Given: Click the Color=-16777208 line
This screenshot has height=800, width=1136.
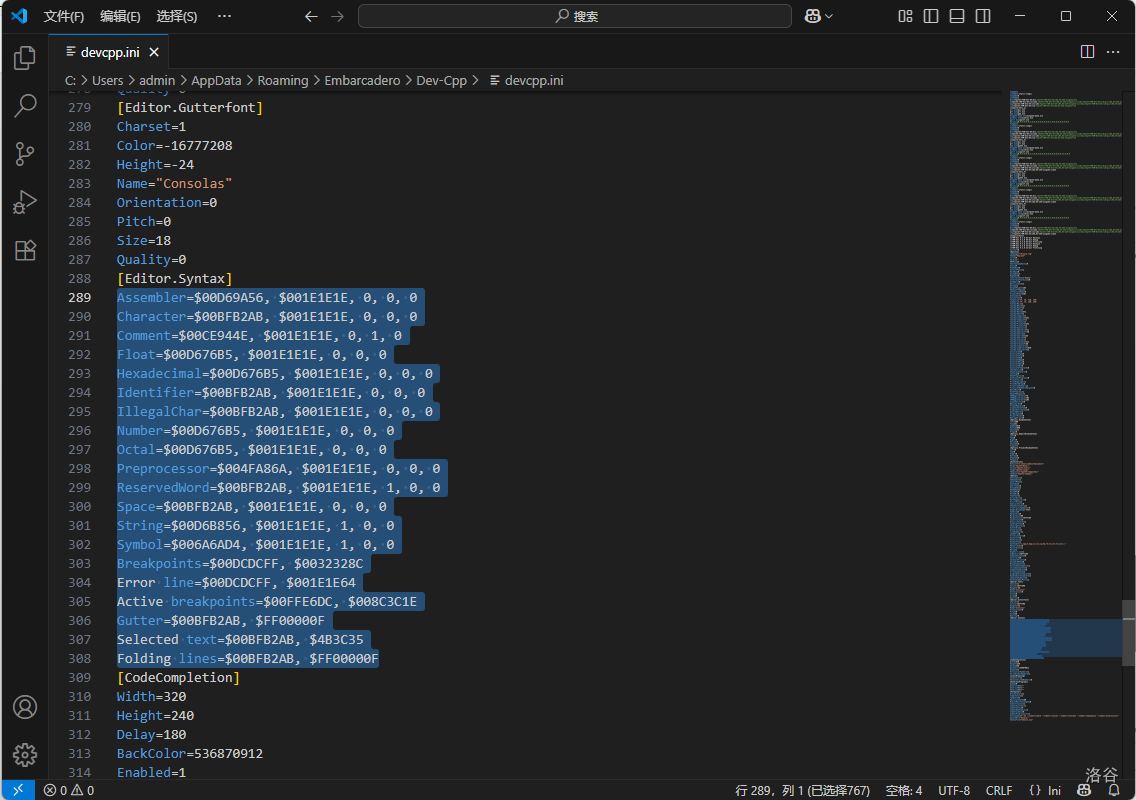Looking at the screenshot, I should (x=175, y=146).
